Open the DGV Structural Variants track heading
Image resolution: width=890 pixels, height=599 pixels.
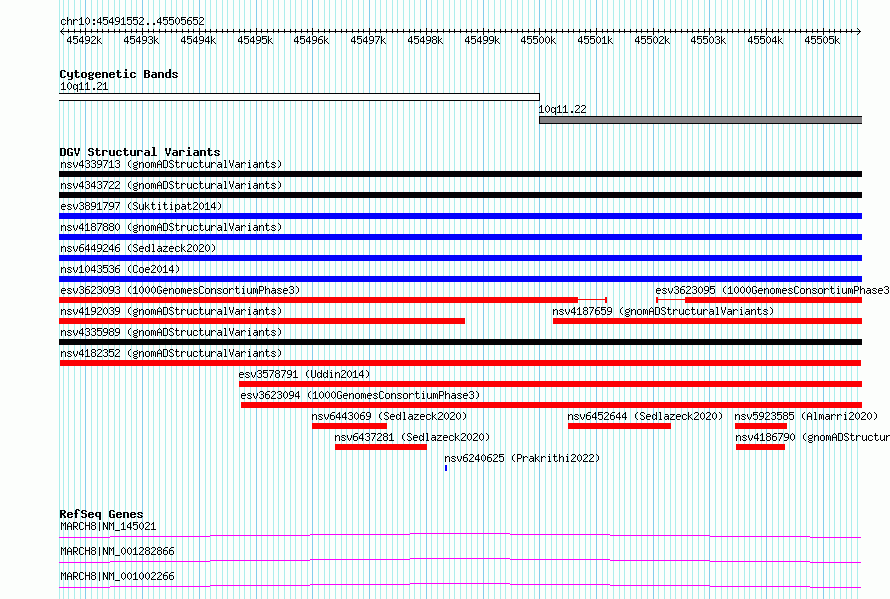[140, 152]
